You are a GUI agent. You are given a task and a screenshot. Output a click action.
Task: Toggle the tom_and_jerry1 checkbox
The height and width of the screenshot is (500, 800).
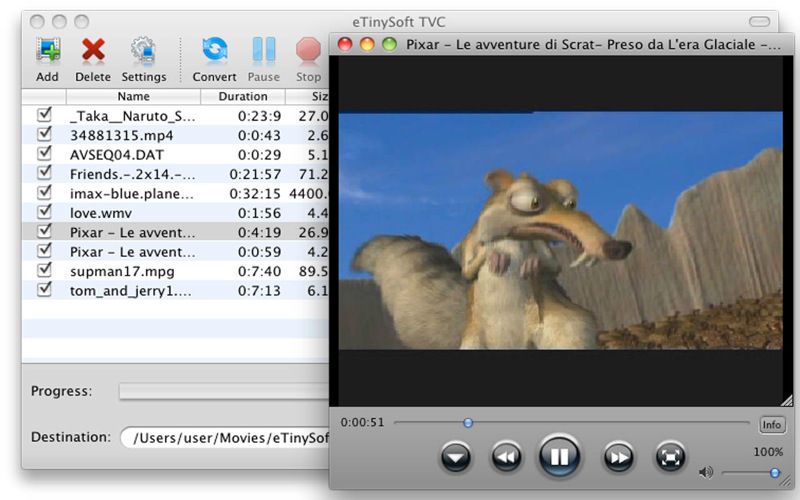pos(44,288)
